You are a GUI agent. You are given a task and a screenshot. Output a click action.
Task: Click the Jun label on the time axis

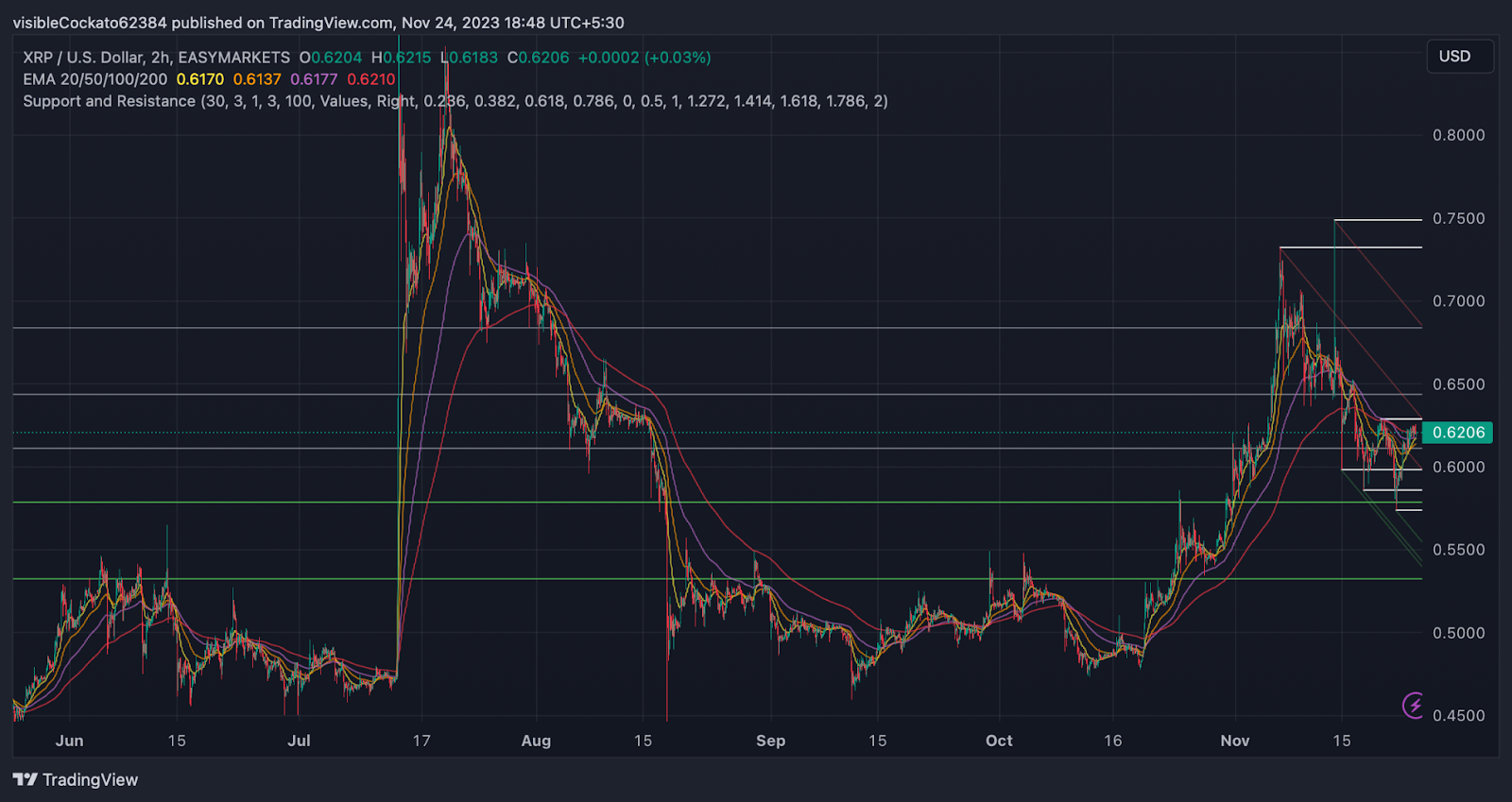tap(69, 741)
